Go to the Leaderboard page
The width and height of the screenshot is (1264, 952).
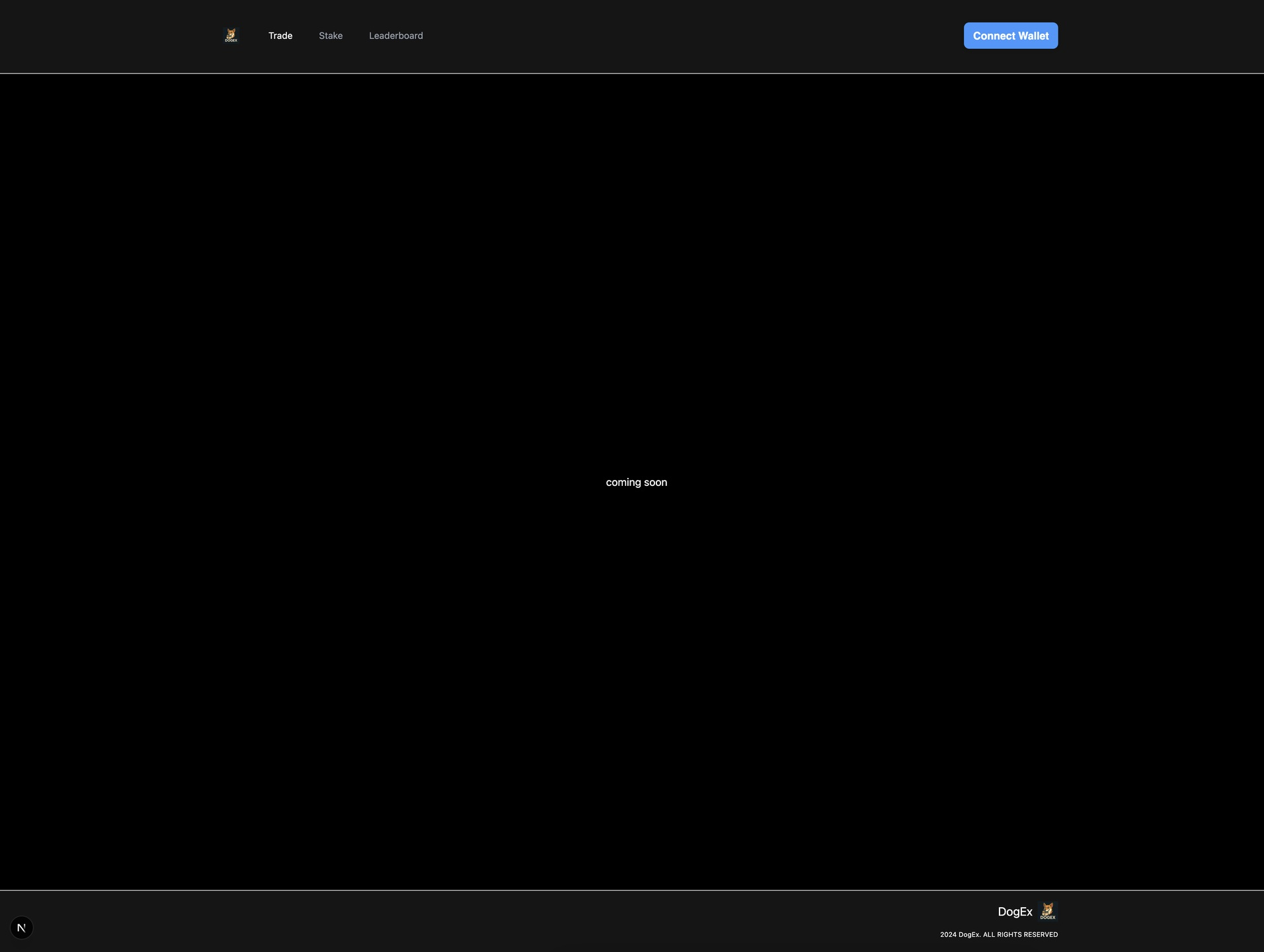pos(396,36)
